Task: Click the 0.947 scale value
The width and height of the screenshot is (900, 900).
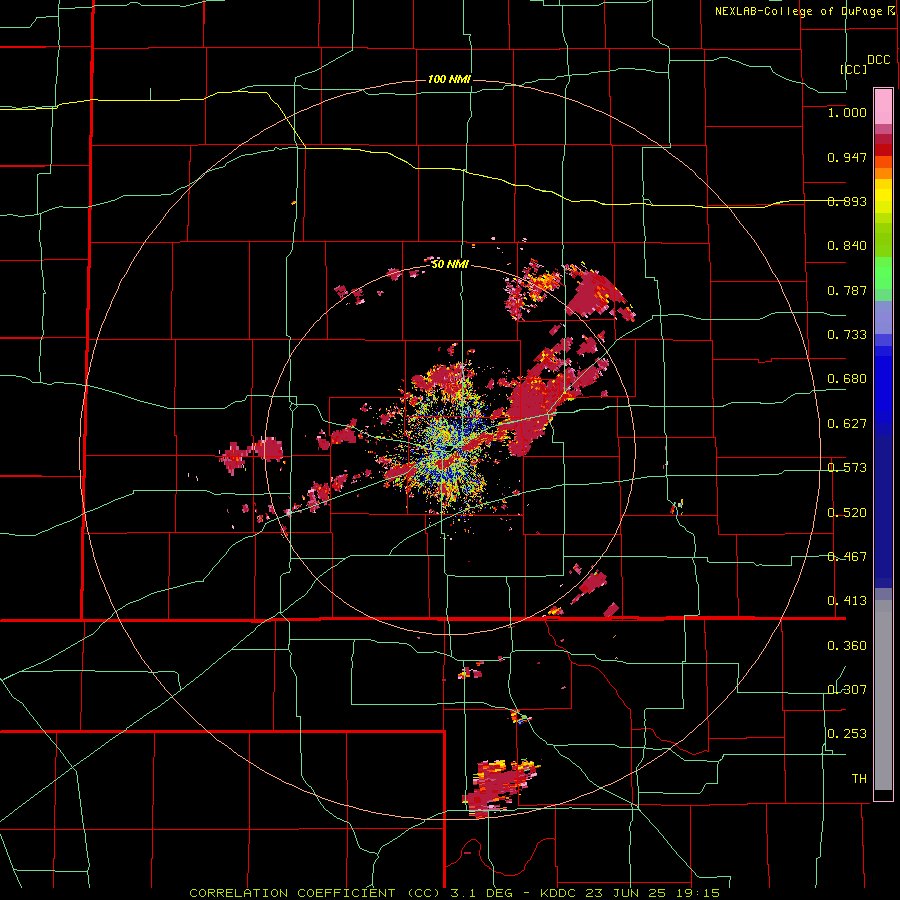Action: click(847, 157)
